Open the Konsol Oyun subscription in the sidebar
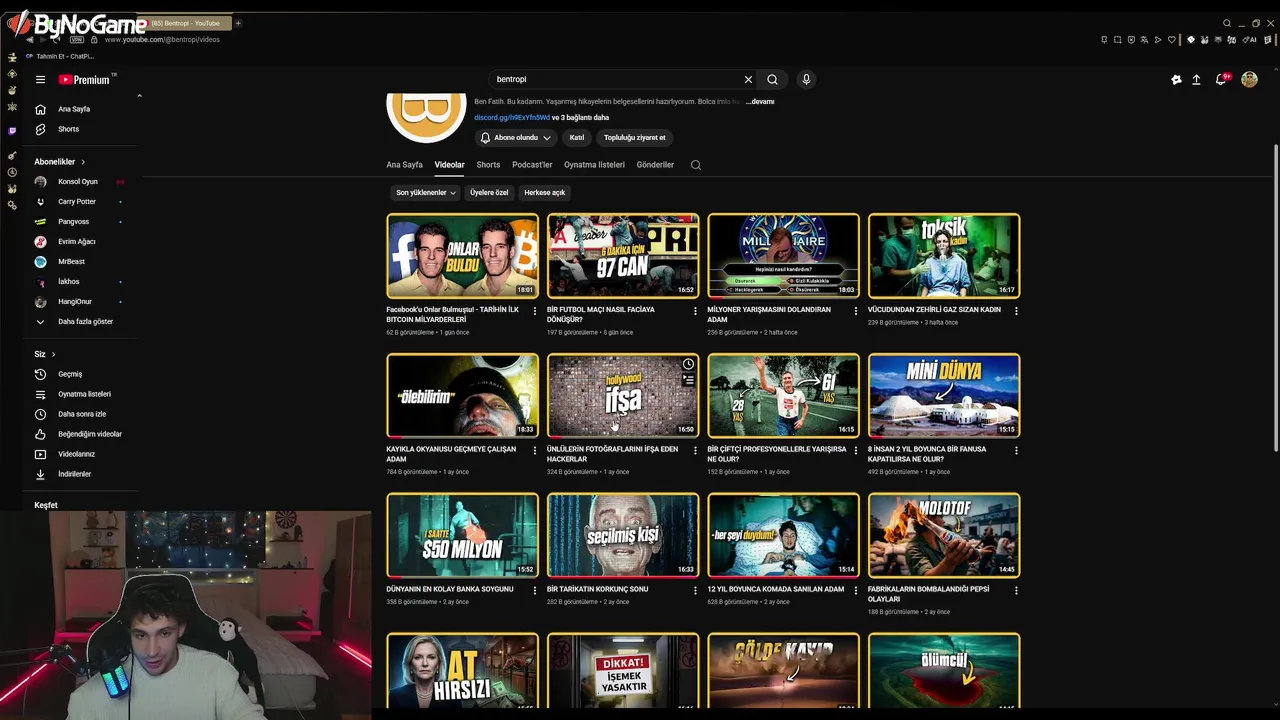The image size is (1280, 720). pyautogui.click(x=78, y=182)
